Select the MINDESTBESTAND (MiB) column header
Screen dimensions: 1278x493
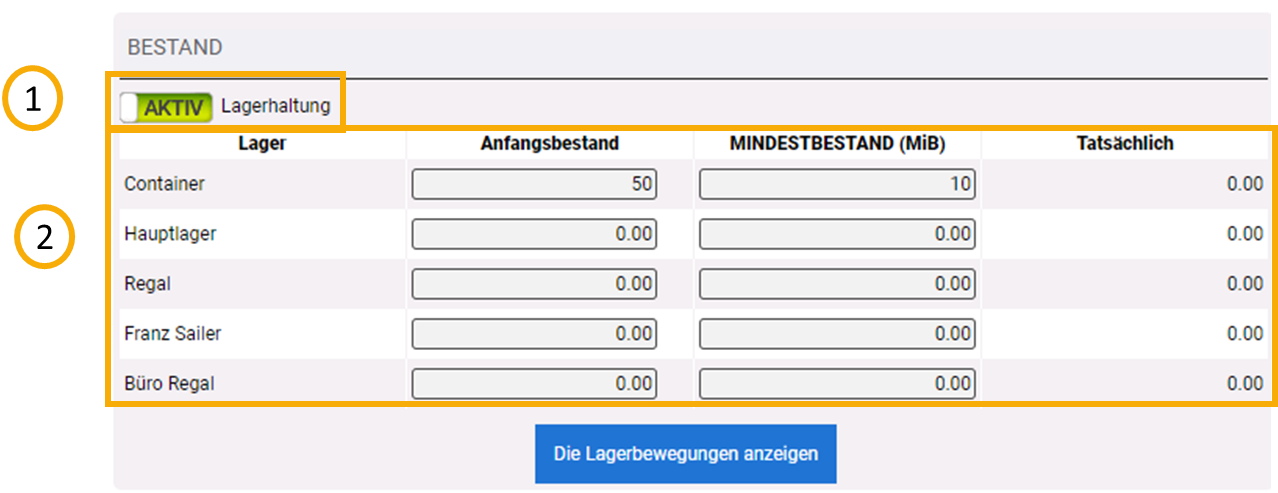tap(837, 143)
